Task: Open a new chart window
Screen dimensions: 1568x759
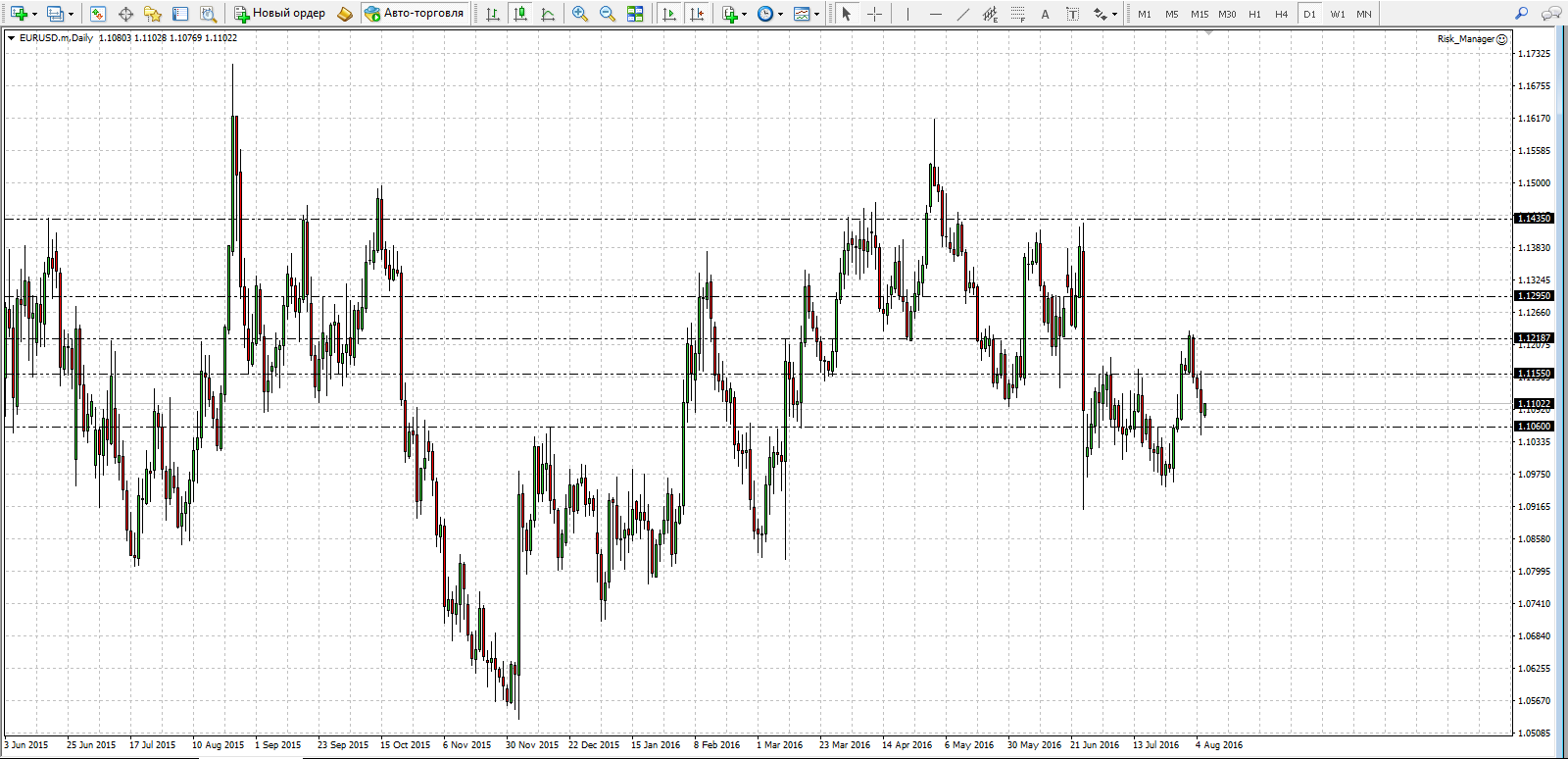Action: (19, 14)
